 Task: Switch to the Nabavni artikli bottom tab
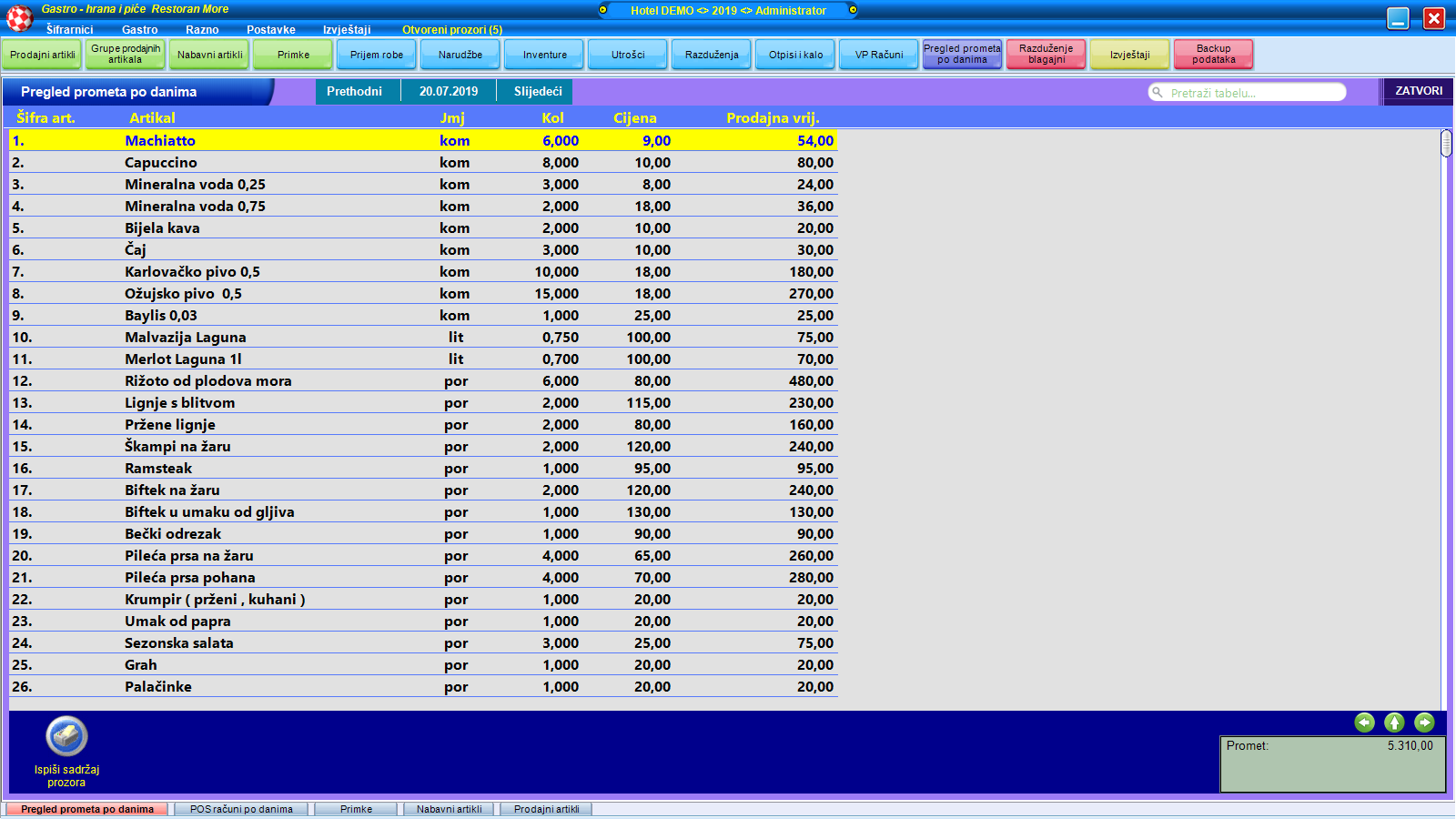click(x=449, y=809)
